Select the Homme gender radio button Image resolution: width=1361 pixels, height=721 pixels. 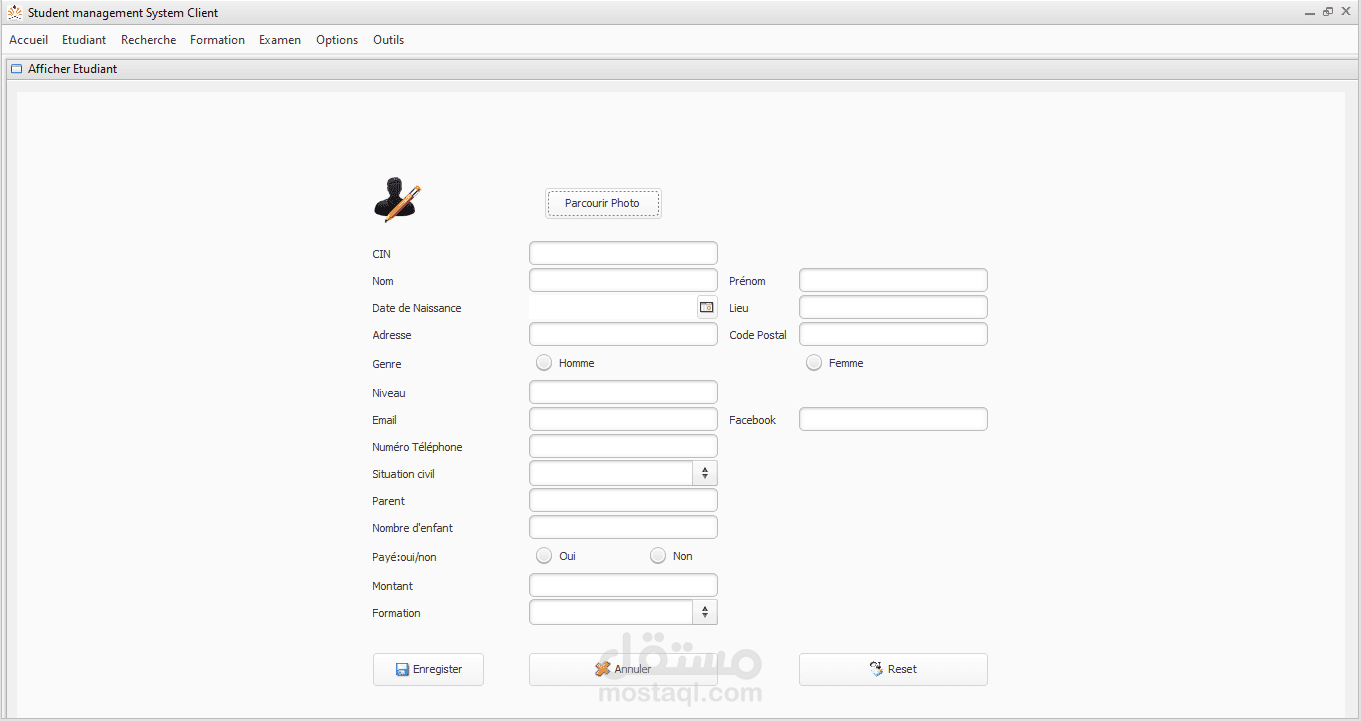tap(544, 362)
